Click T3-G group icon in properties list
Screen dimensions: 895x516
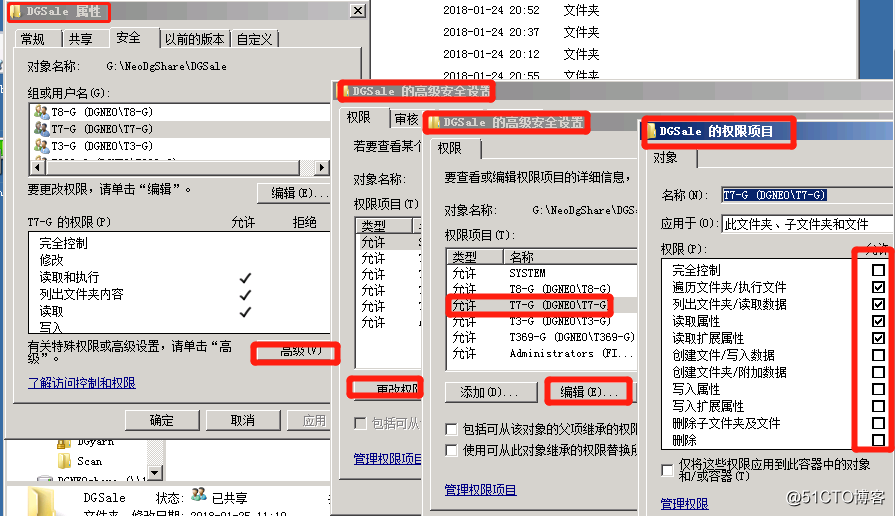pyautogui.click(x=41, y=146)
